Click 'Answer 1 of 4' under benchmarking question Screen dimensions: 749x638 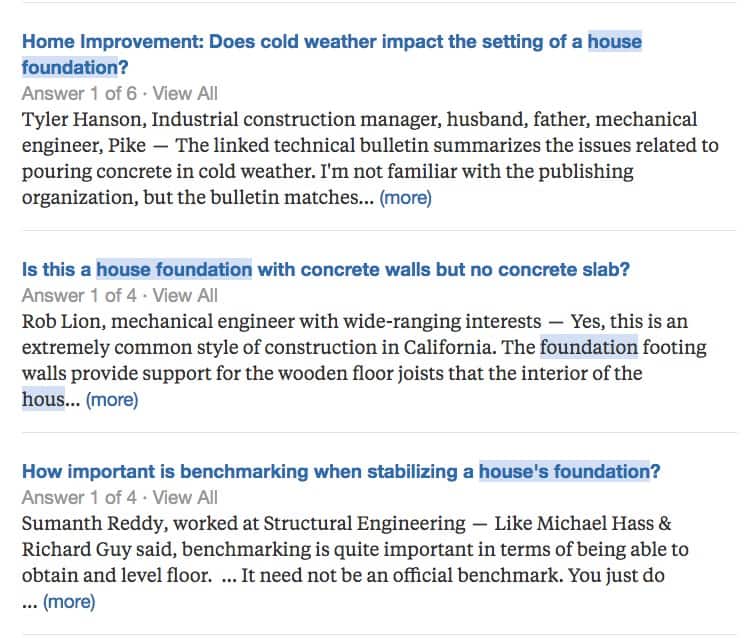79,498
